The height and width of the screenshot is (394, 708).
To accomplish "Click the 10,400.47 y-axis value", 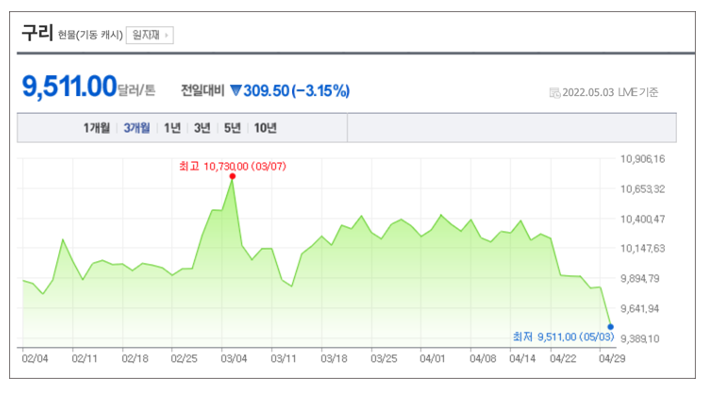I will [x=643, y=219].
